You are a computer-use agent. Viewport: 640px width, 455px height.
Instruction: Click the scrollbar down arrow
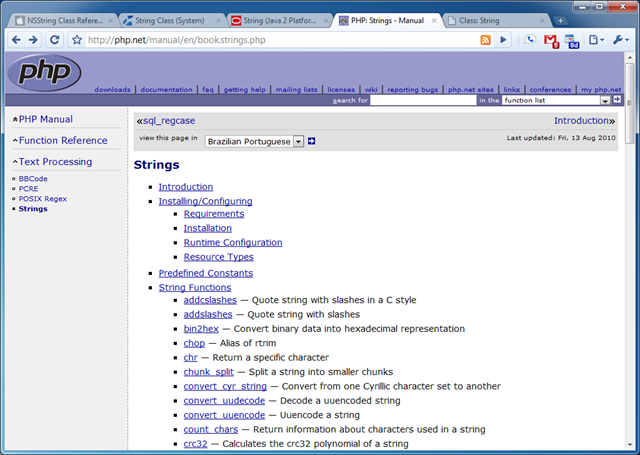click(629, 444)
